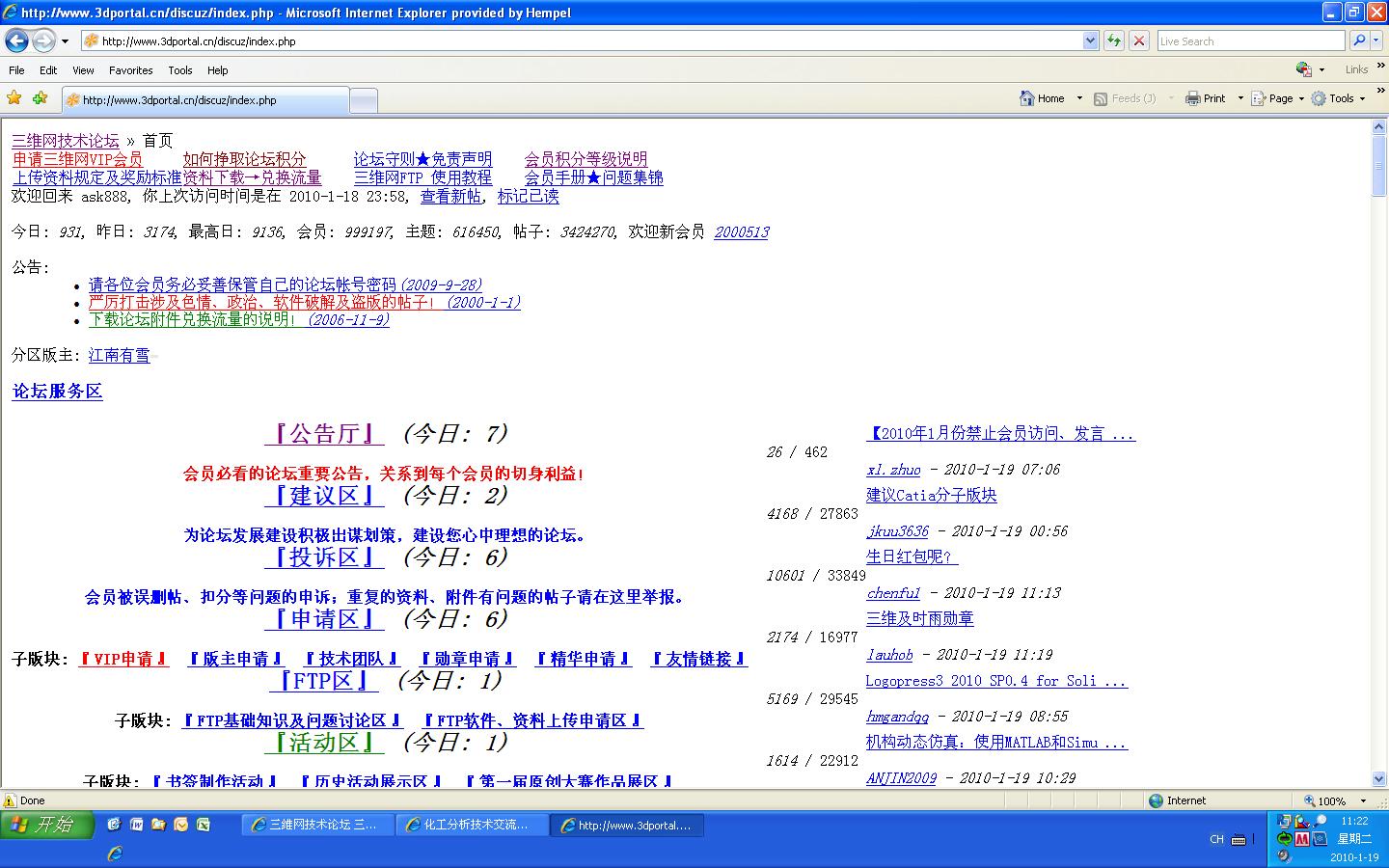Open the recent pages dropdown beside Forward

[x=65, y=41]
